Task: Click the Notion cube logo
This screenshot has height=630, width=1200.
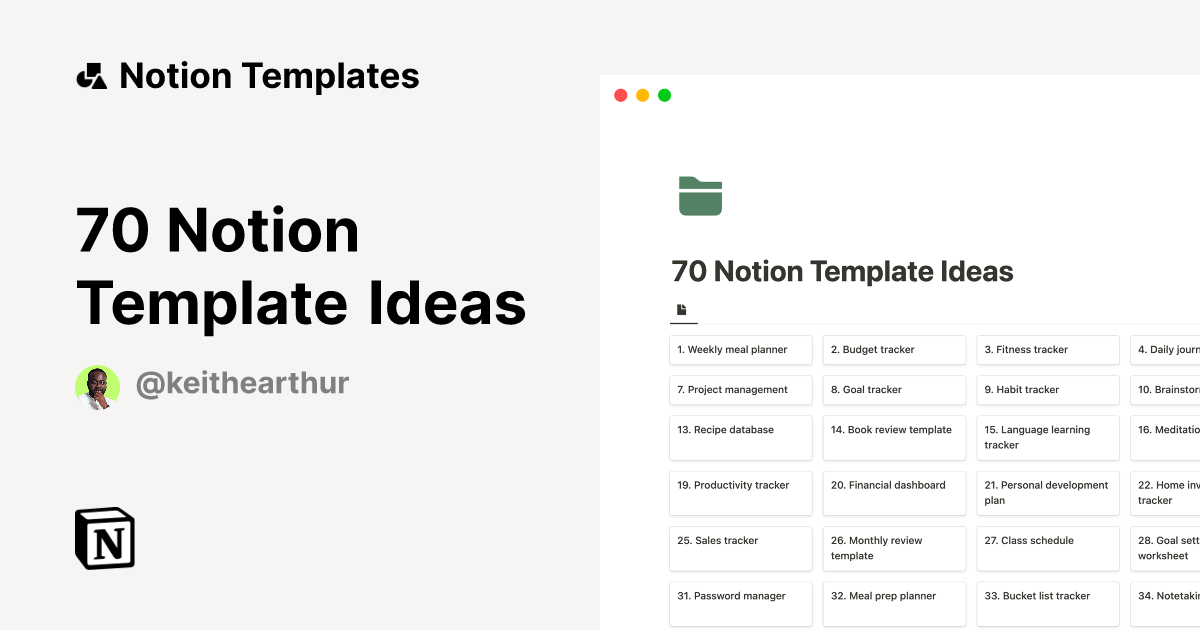Action: (105, 538)
